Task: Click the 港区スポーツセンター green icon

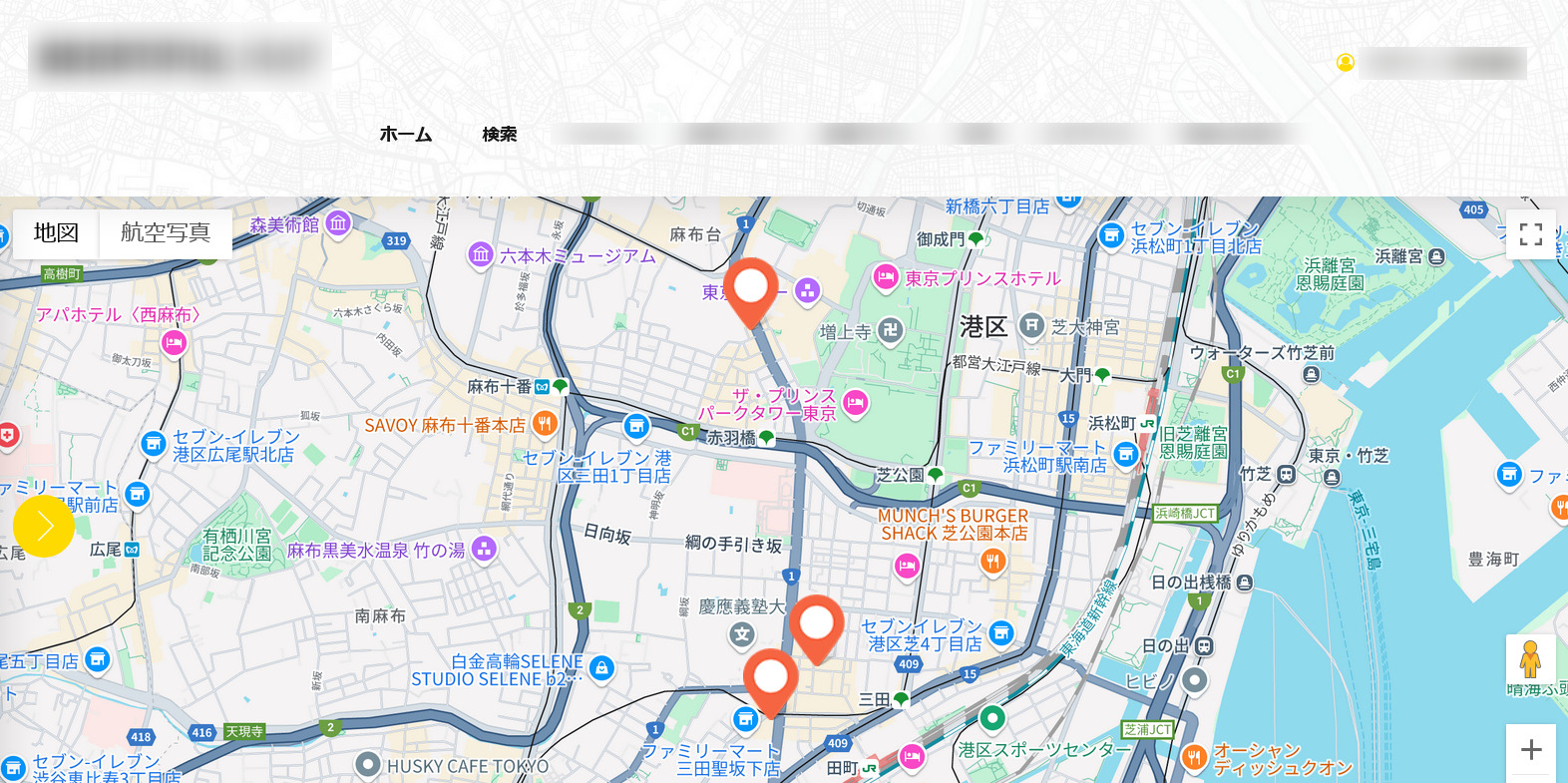Action: (x=991, y=718)
